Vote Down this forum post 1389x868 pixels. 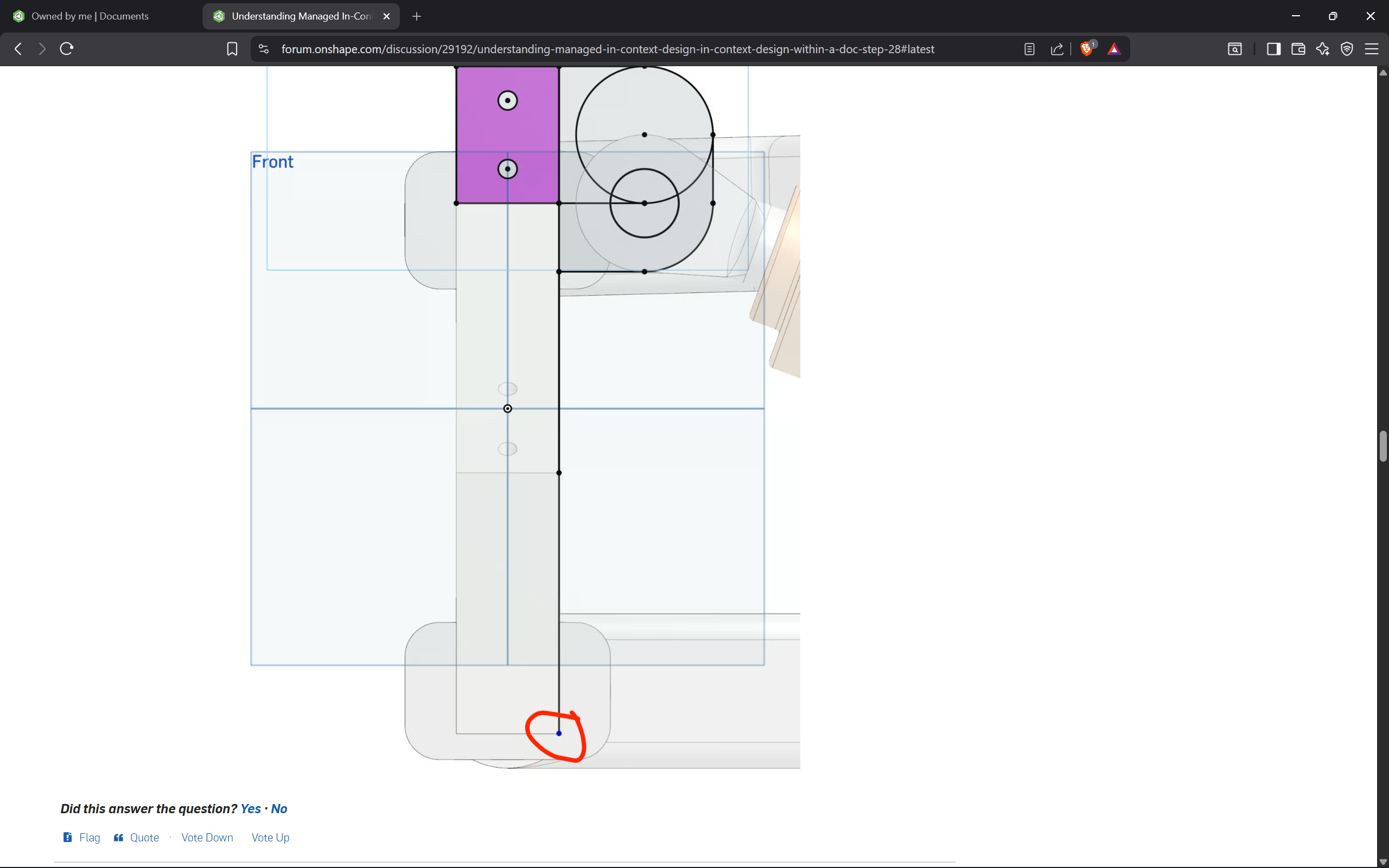coord(207,837)
